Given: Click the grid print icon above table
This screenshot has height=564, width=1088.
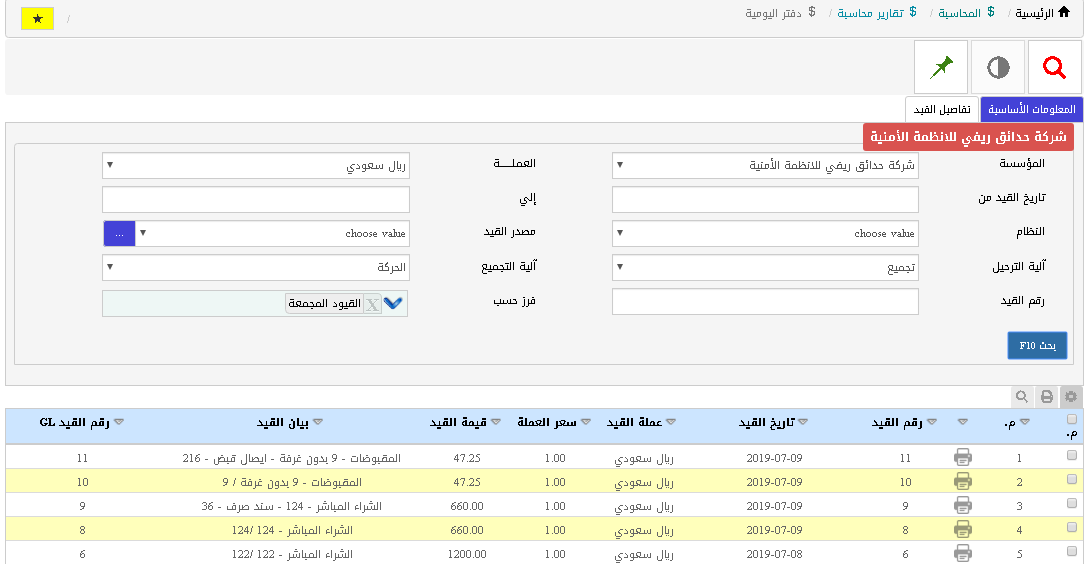Looking at the screenshot, I should [x=1046, y=397].
